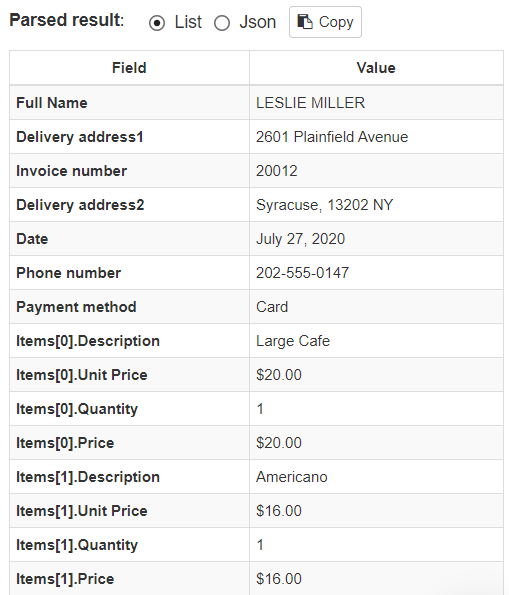This screenshot has width=509, height=595.
Task: Click the Items[0].Unit Price field label
Action: 82,375
